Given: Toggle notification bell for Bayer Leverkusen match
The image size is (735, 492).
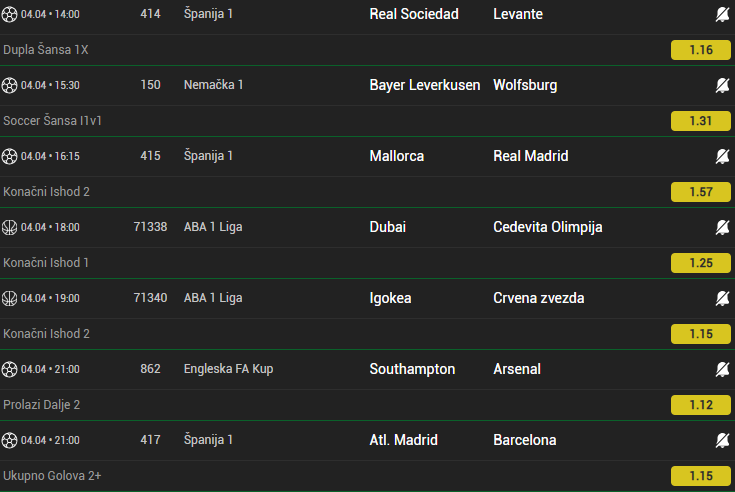Looking at the screenshot, I should (x=723, y=85).
